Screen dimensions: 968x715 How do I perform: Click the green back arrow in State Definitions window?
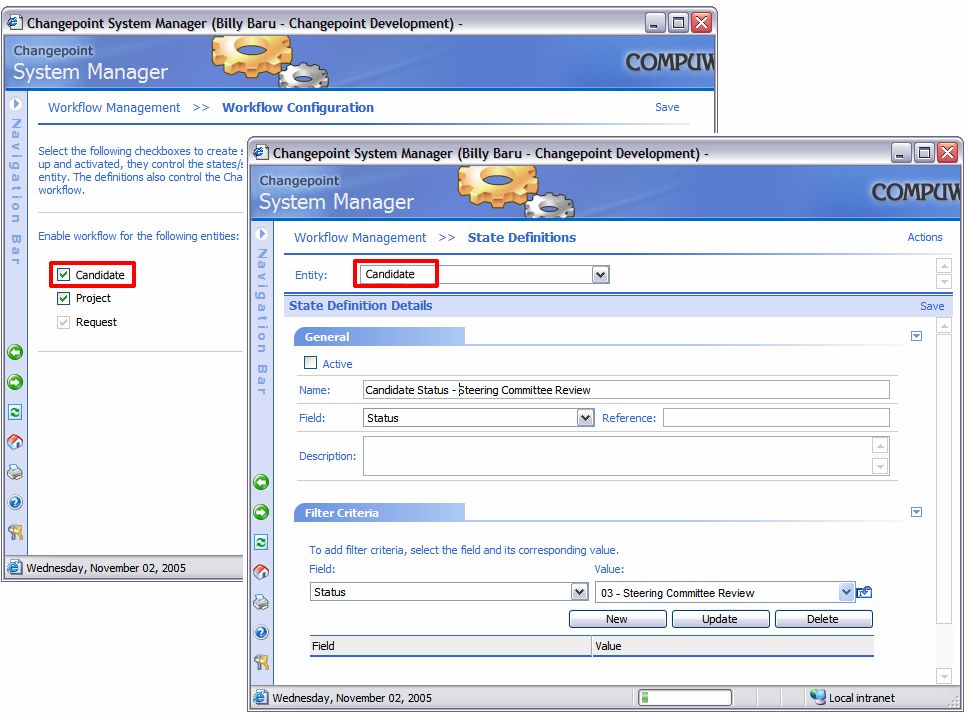(261, 482)
